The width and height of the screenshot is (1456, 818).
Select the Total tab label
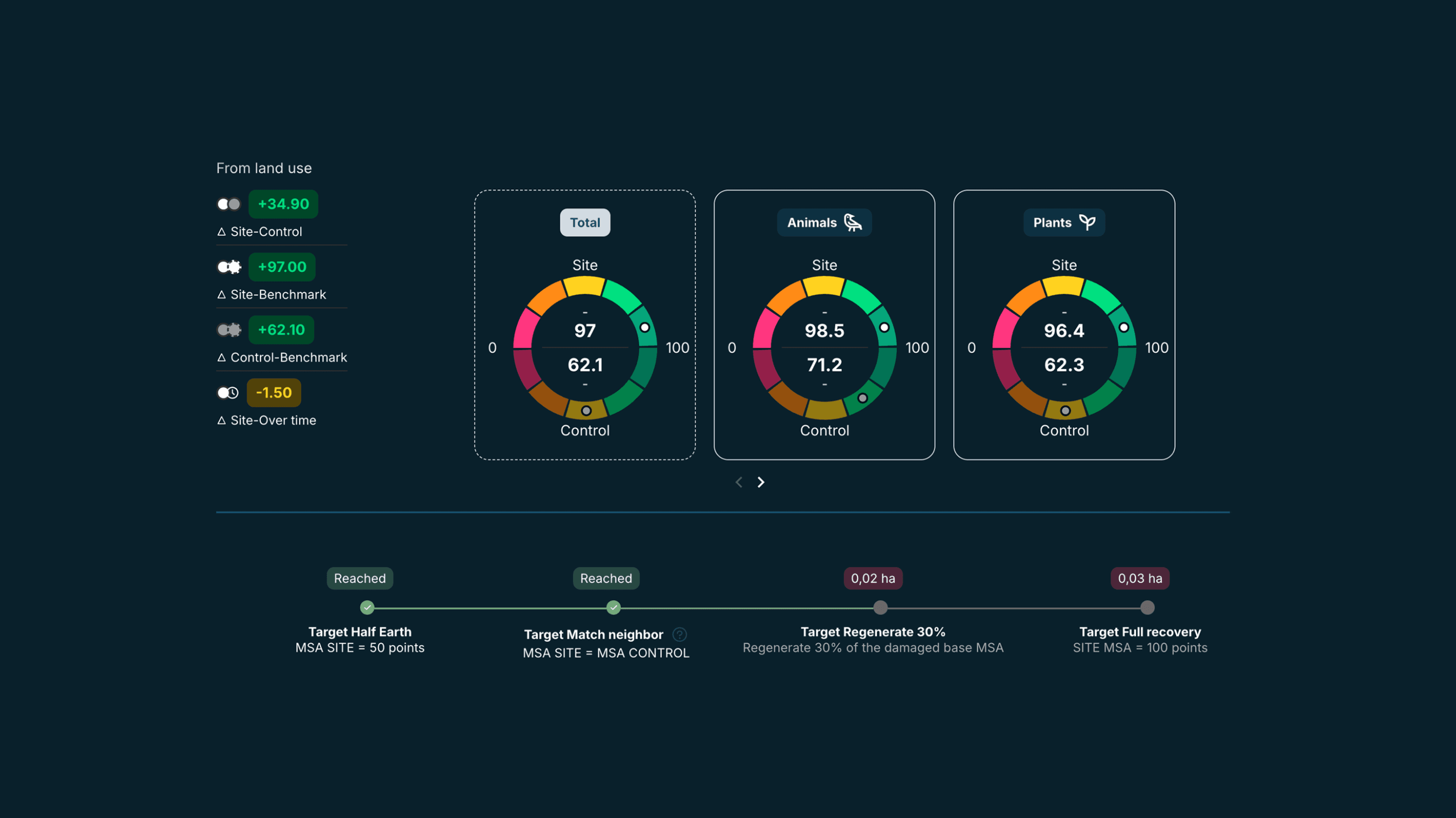tap(585, 222)
